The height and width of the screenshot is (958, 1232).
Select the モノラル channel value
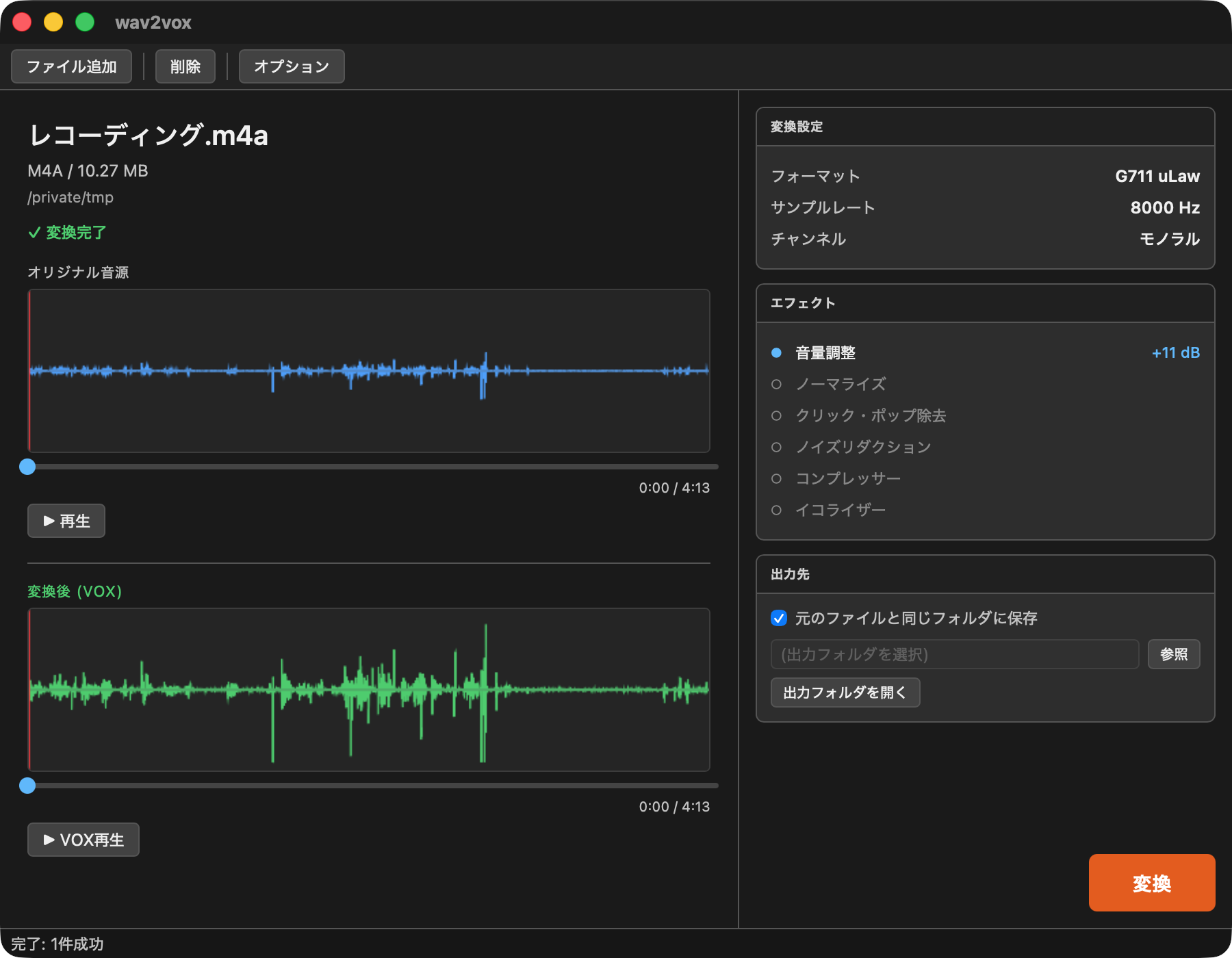point(1170,239)
